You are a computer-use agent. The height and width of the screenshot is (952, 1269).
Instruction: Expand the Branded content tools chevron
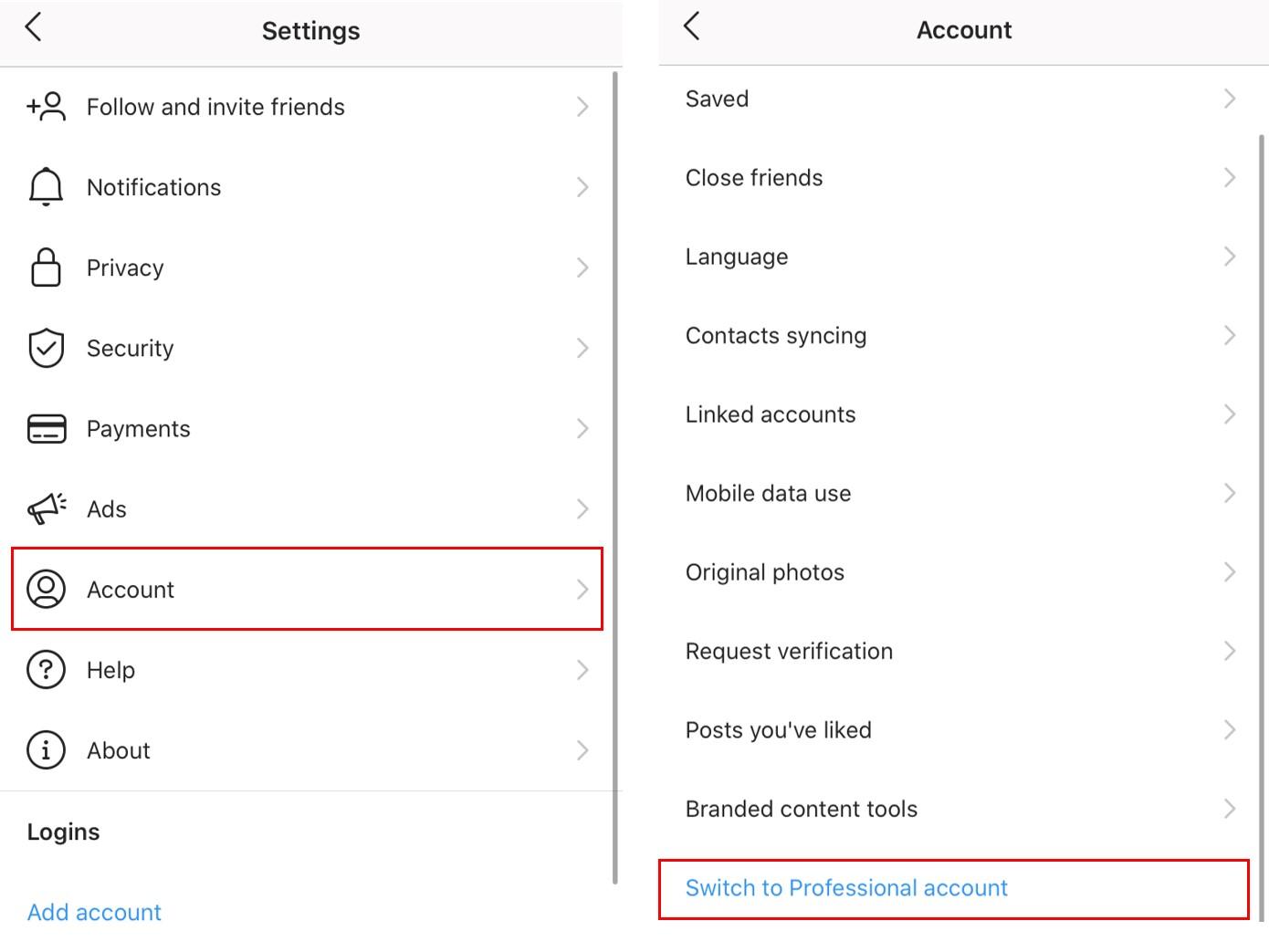[x=1230, y=809]
